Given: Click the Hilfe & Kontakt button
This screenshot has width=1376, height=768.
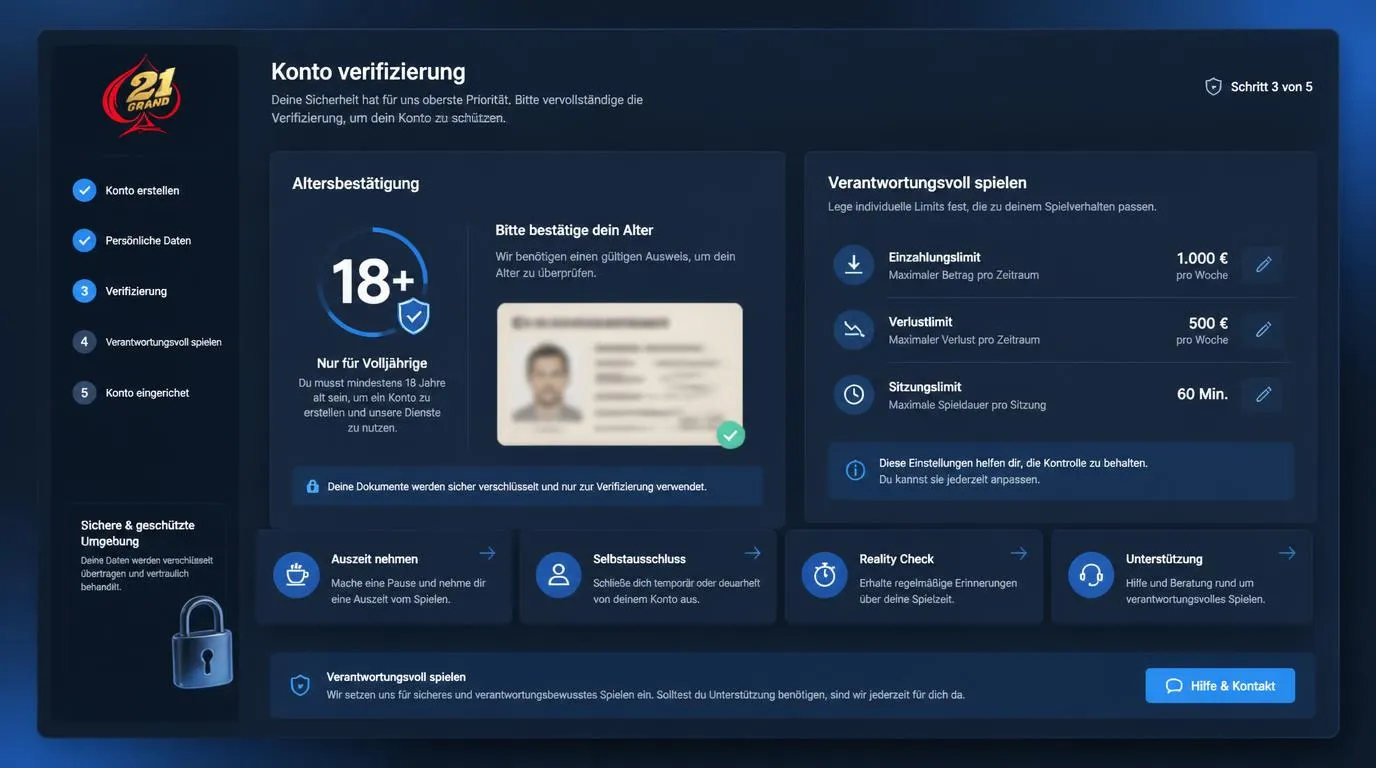Looking at the screenshot, I should pos(1220,686).
